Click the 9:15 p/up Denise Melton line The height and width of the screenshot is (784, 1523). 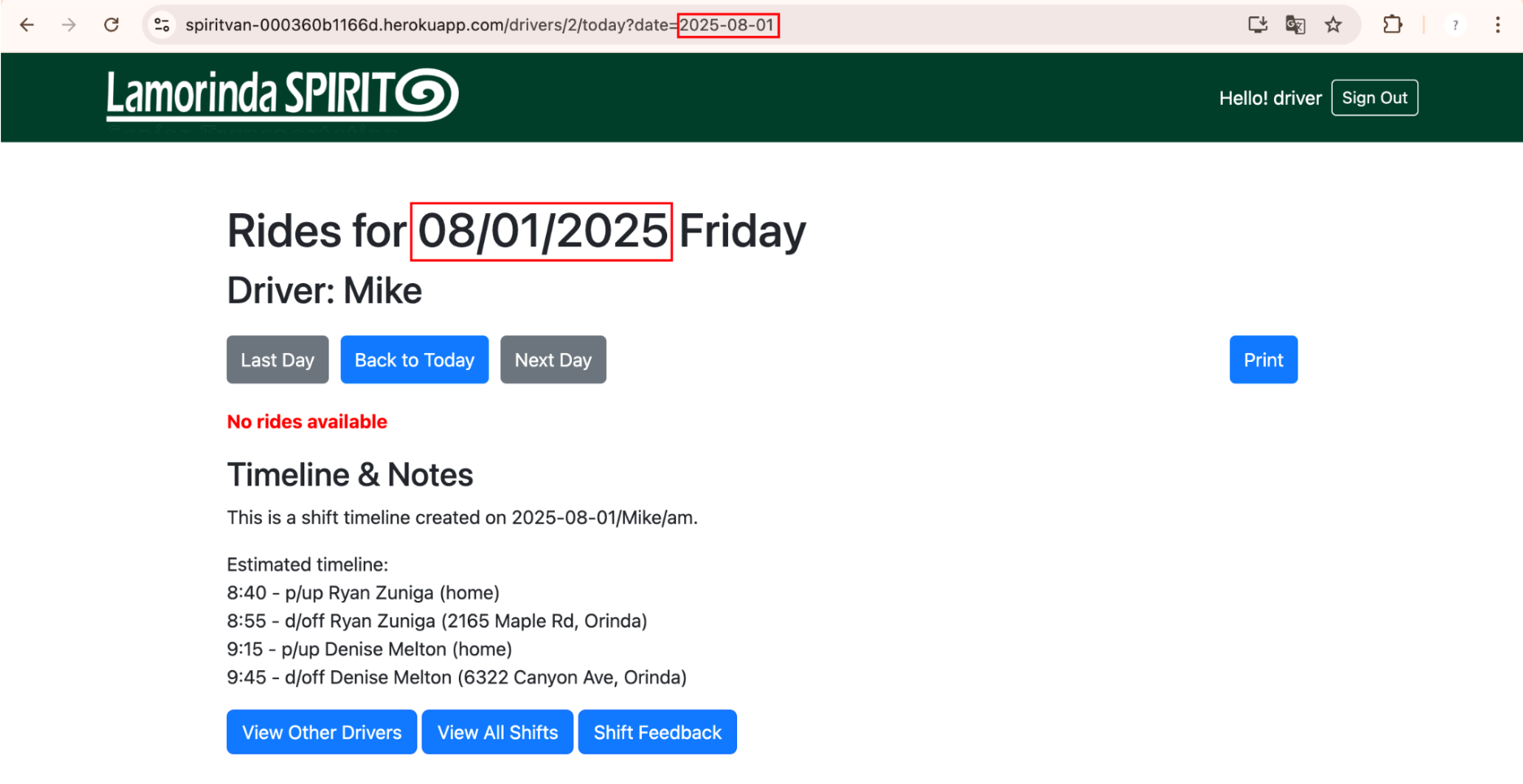click(369, 649)
